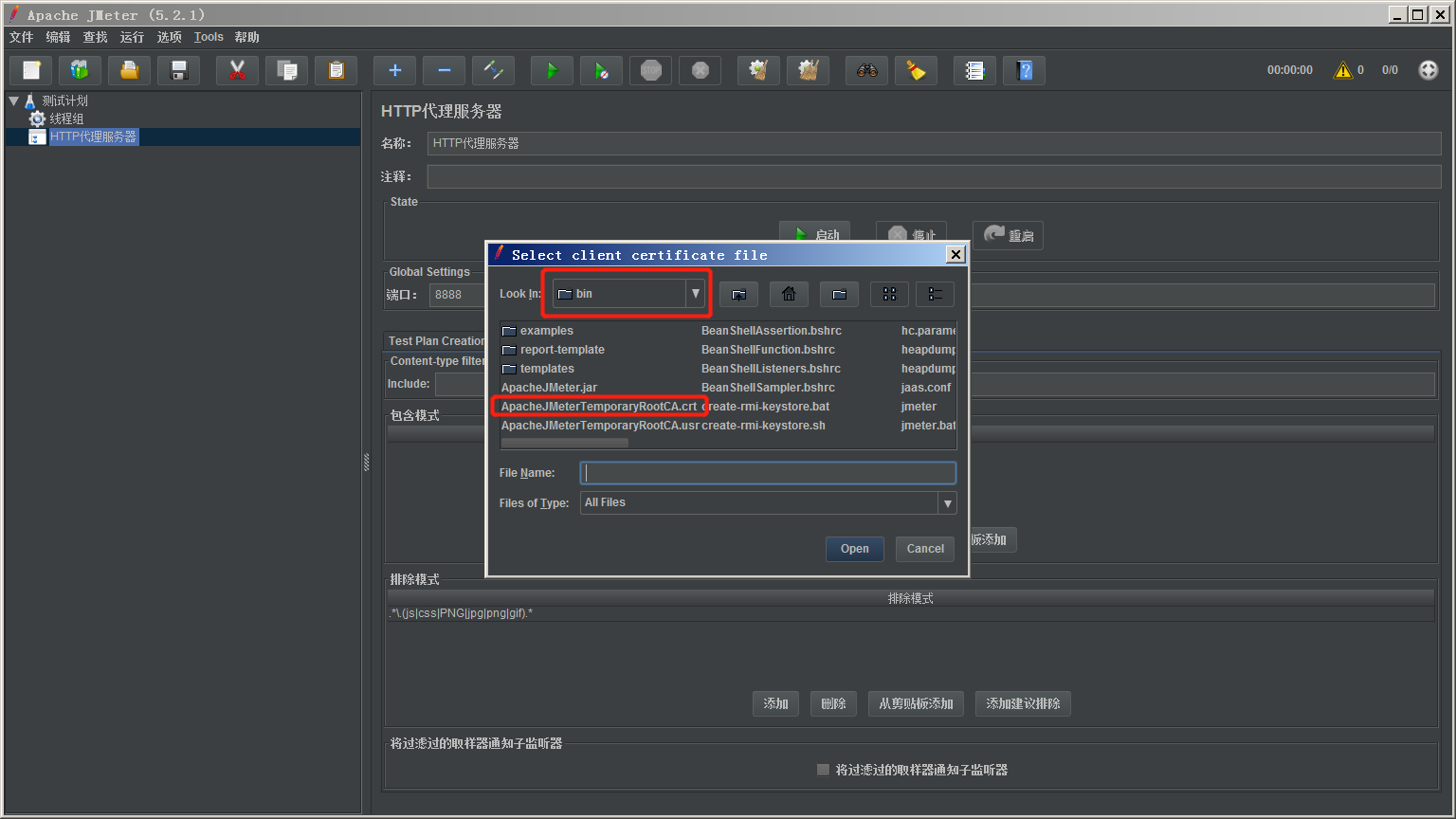Open the 文件 menu
The height and width of the screenshot is (819, 1456).
click(21, 37)
